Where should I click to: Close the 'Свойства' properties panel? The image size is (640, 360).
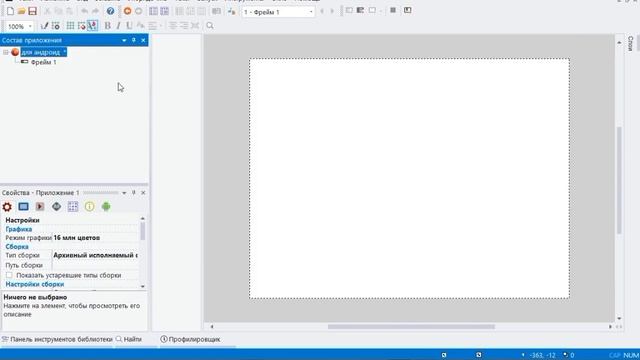(143, 193)
